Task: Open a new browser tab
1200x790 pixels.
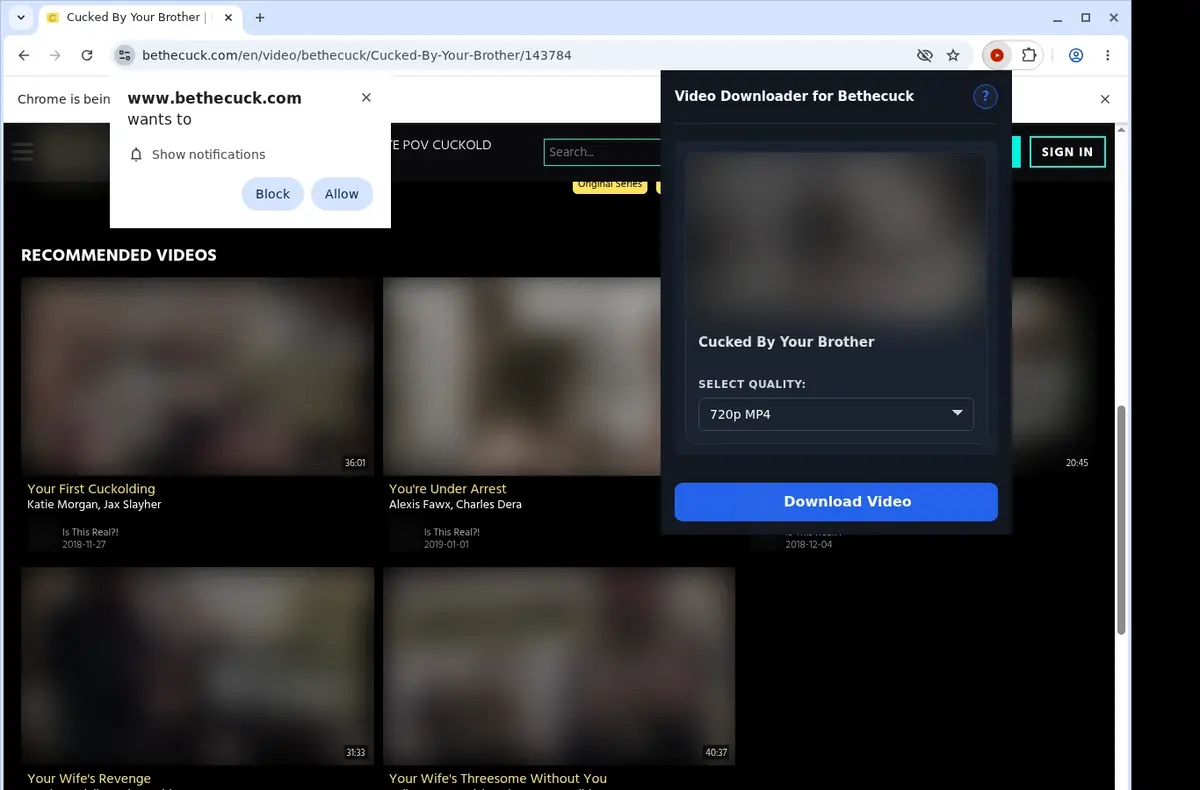Action: (260, 17)
